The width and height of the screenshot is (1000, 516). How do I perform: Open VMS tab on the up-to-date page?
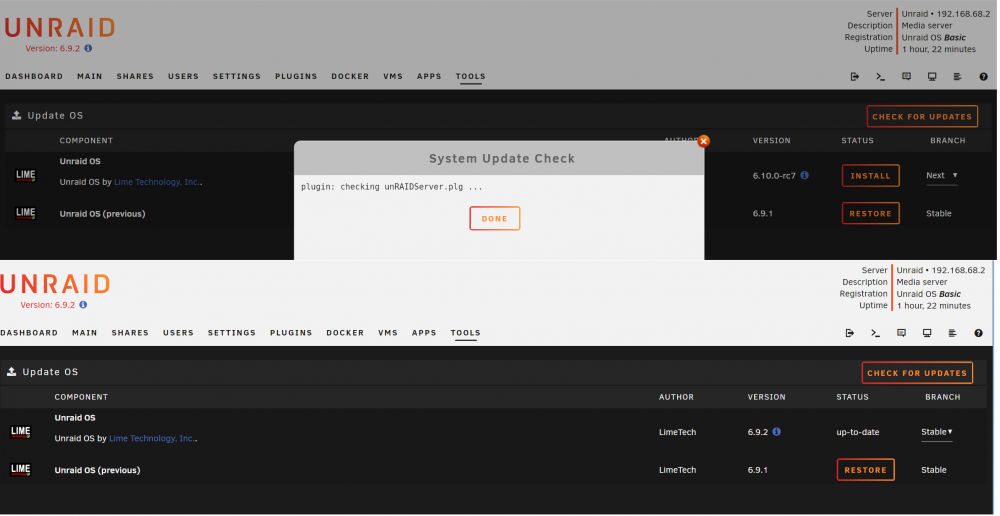click(x=388, y=333)
